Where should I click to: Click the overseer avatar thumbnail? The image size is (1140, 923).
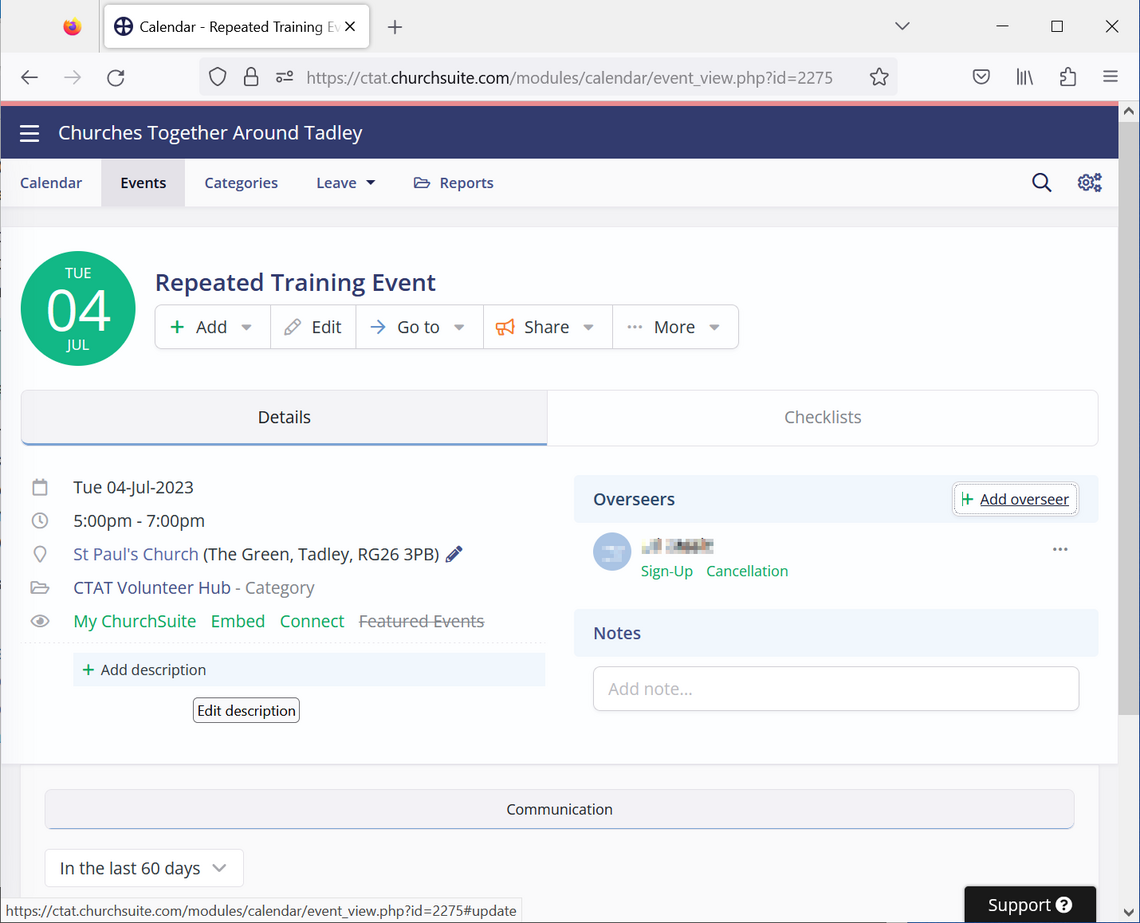coord(612,552)
